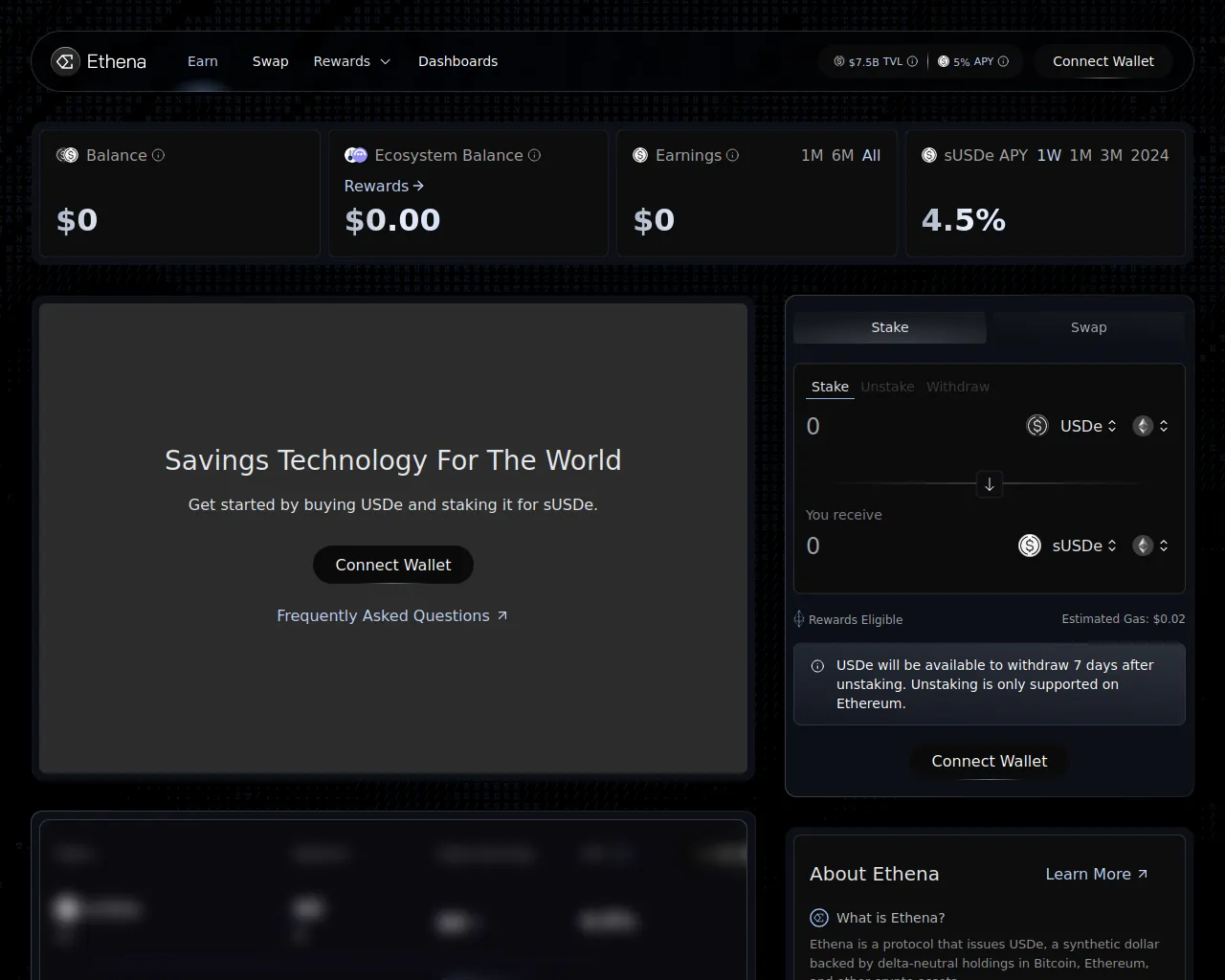Set Earnings range to 1M
The width and height of the screenshot is (1225, 980).
[x=812, y=155]
